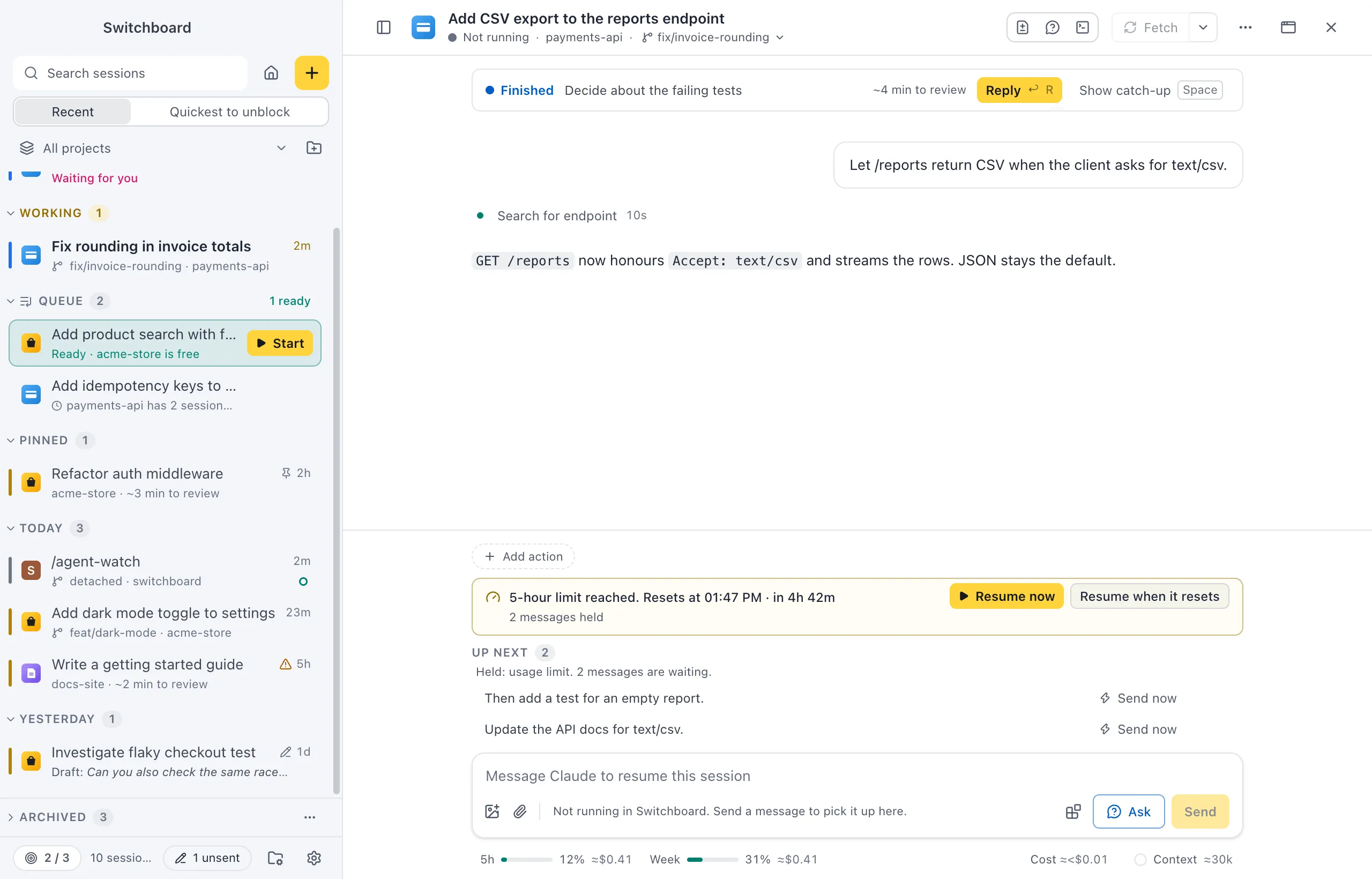Screen dimensions: 1372x879
Task: Open Refactor auth middleware session
Action: coord(166,482)
